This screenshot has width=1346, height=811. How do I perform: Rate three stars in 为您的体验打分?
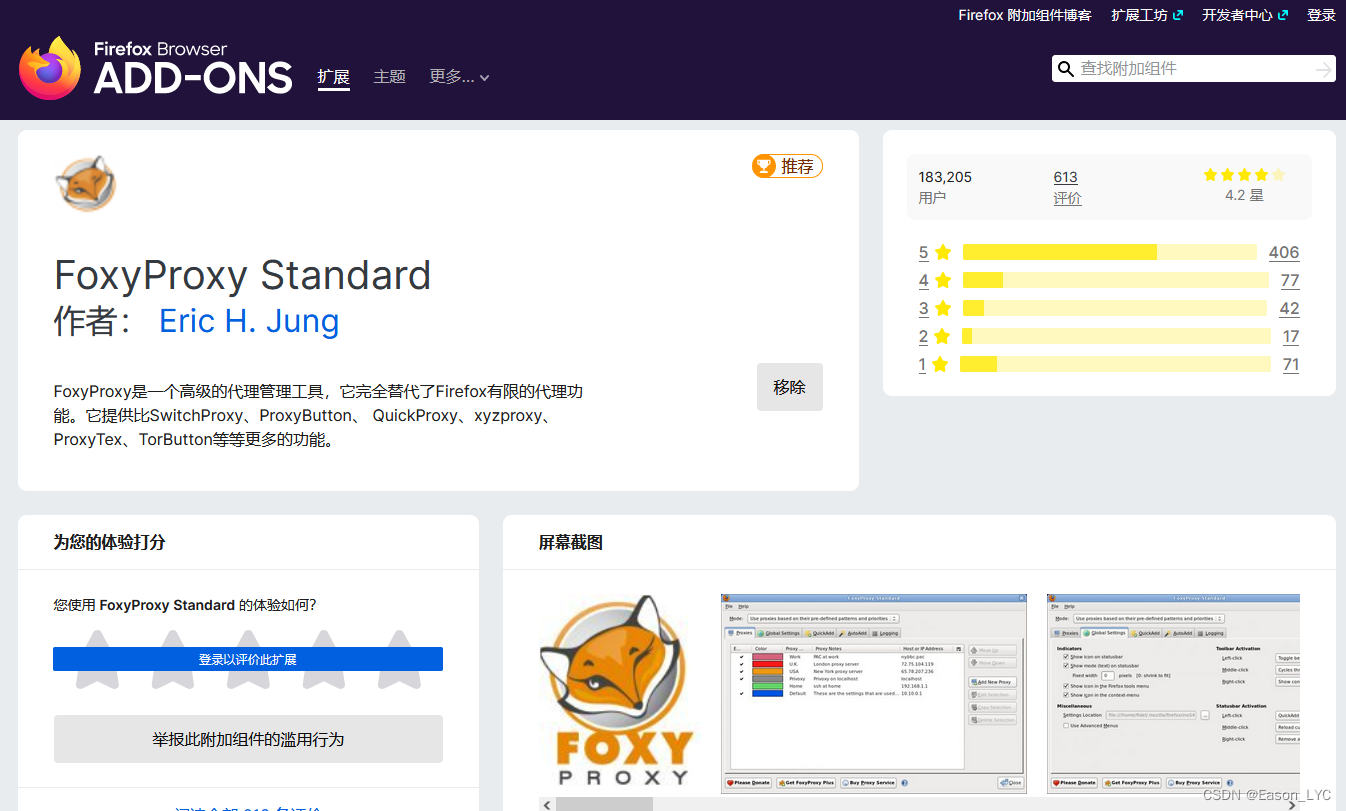click(248, 659)
